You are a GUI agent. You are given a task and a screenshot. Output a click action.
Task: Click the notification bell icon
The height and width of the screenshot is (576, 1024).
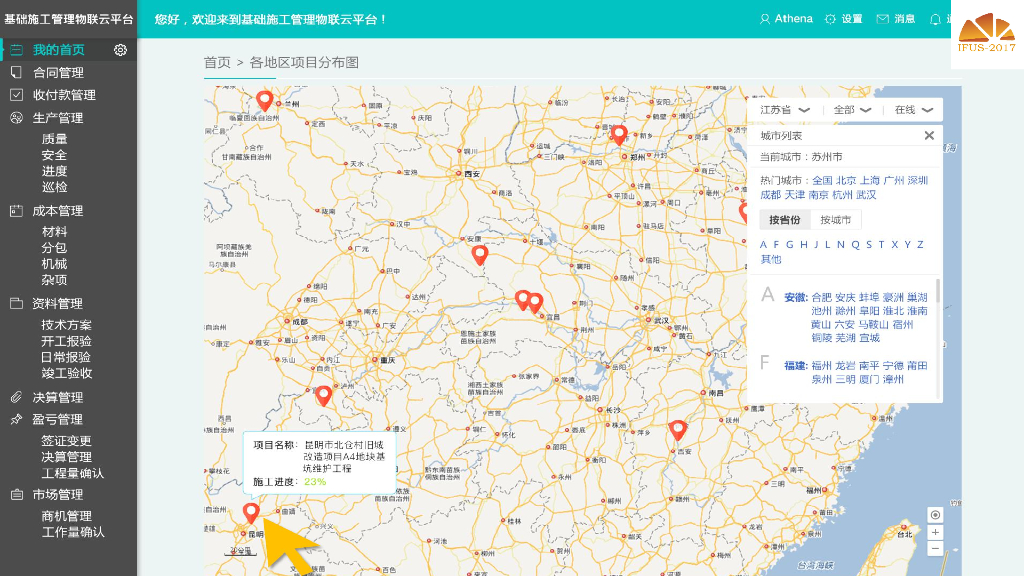pos(935,19)
